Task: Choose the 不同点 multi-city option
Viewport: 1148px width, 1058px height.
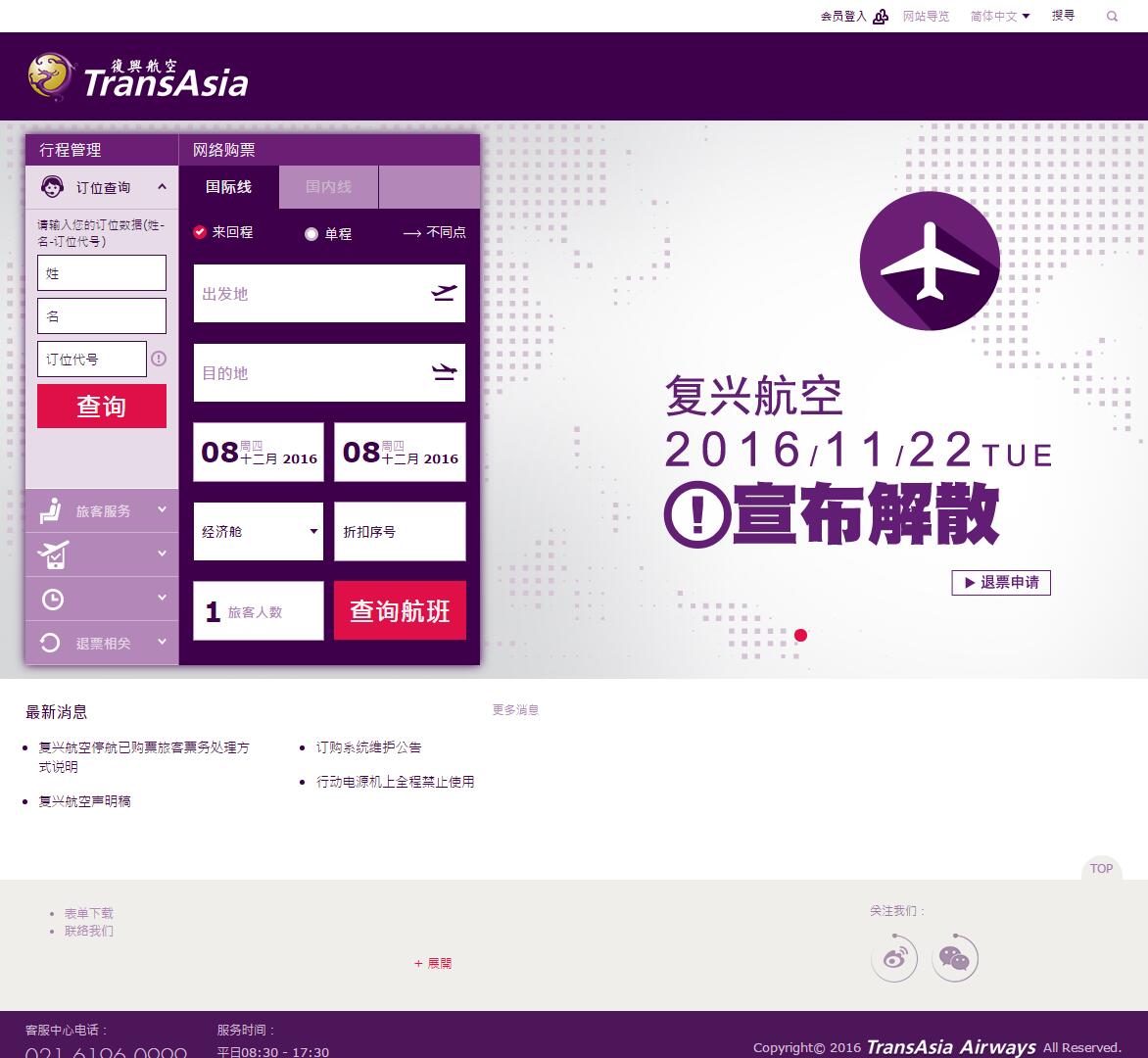Action: pyautogui.click(x=434, y=232)
